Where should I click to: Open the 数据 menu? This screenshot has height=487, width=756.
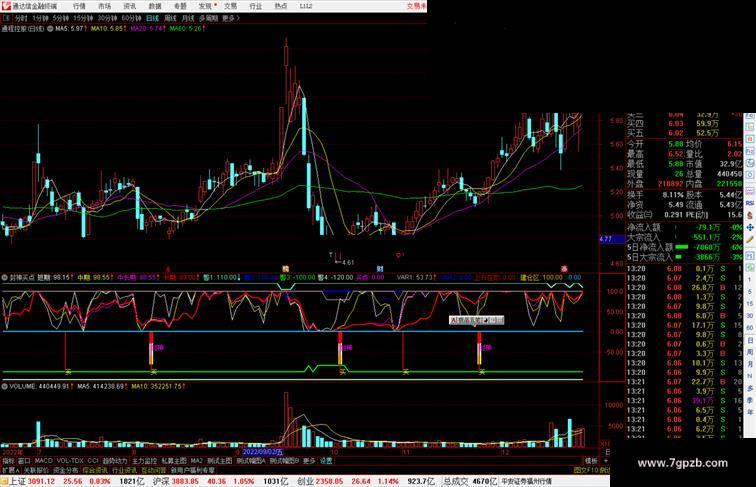click(155, 6)
